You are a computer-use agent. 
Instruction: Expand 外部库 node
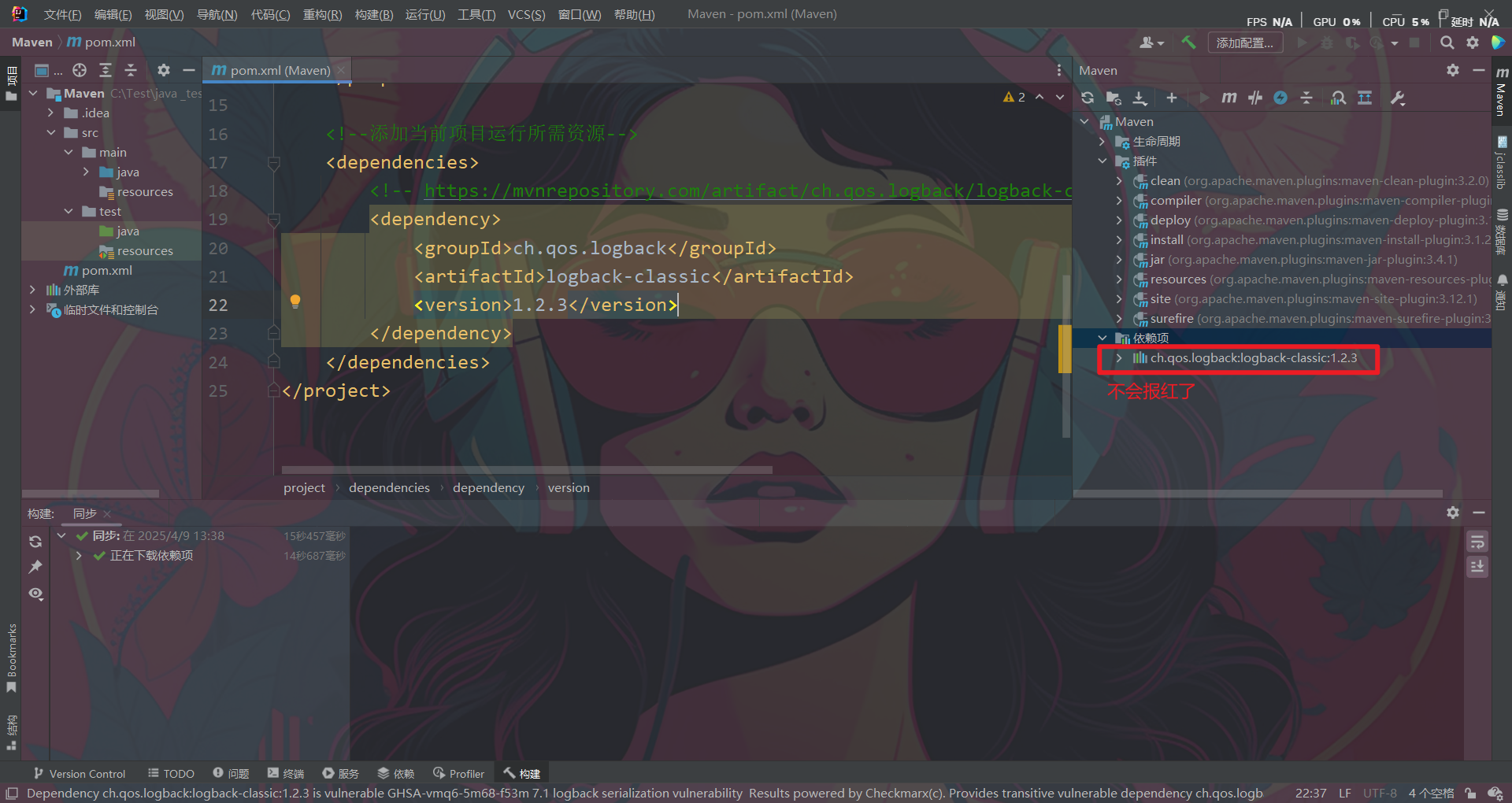click(32, 290)
